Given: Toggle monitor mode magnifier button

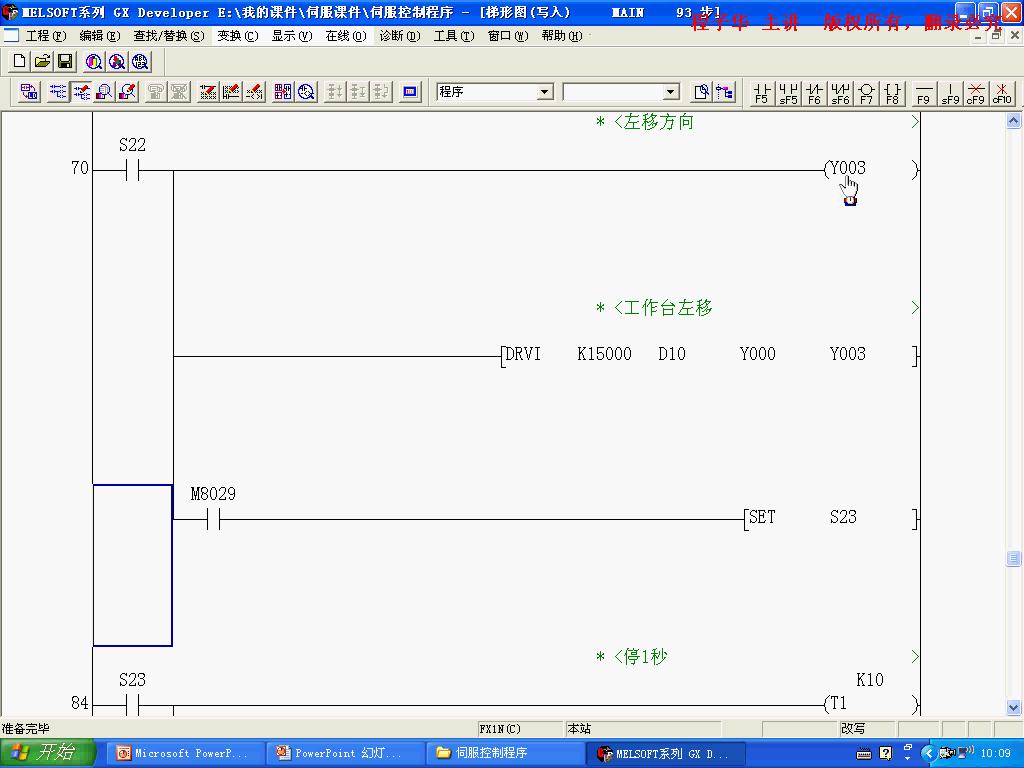Looking at the screenshot, I should [104, 92].
